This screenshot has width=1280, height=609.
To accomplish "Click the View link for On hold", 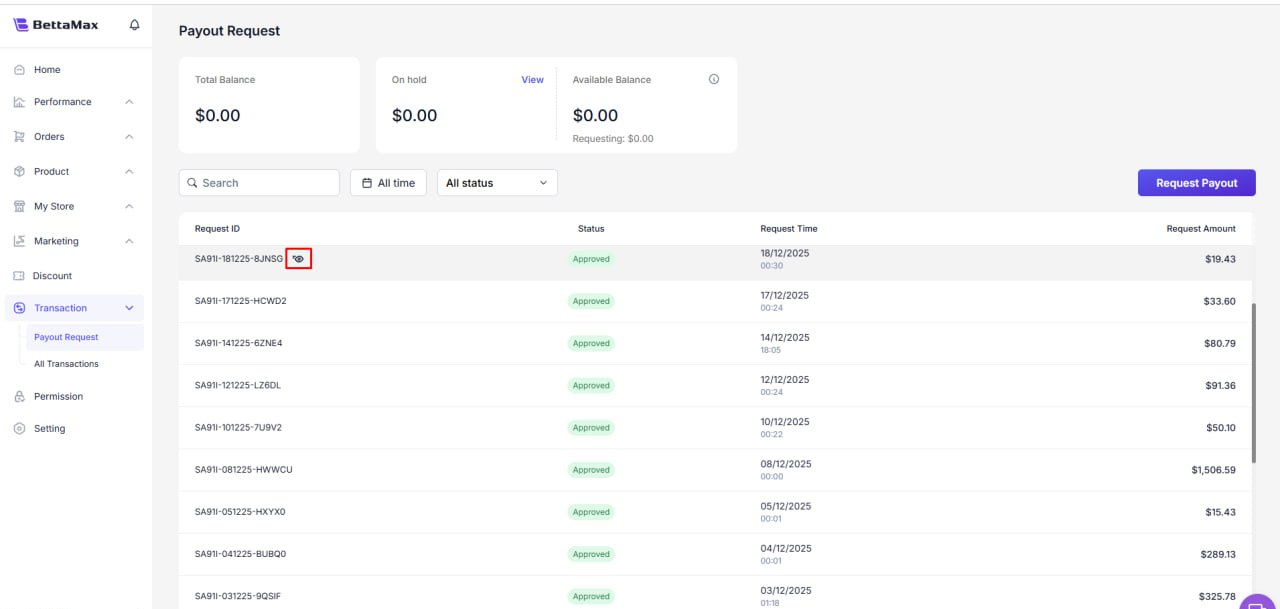I will (532, 80).
